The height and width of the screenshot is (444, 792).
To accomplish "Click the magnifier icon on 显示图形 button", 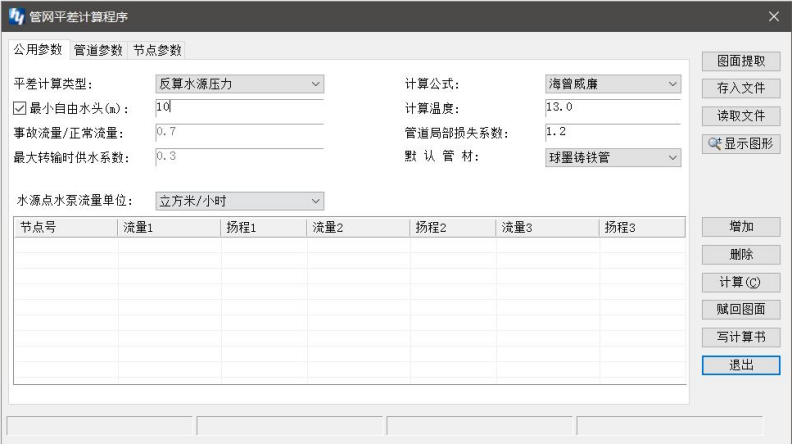I will pyautogui.click(x=714, y=143).
